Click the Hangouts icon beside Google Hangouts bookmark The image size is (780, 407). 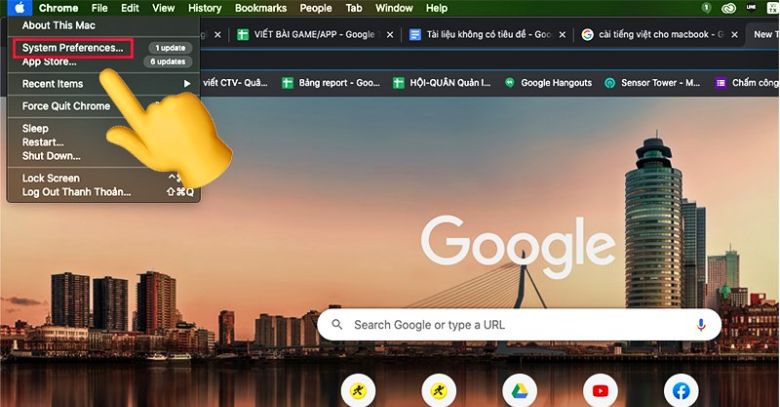pyautogui.click(x=509, y=83)
